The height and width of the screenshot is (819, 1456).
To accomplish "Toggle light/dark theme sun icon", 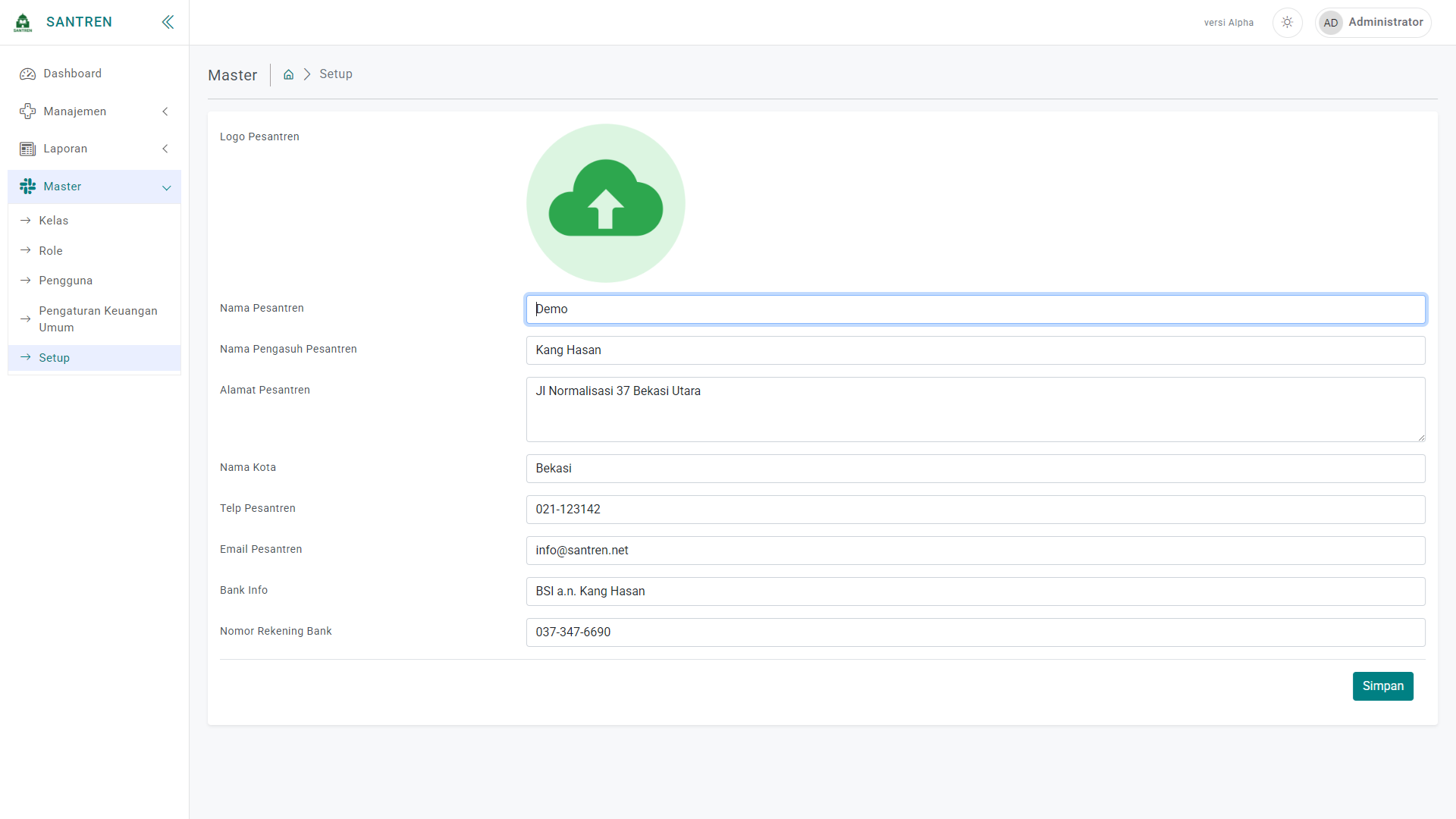I will (1287, 23).
